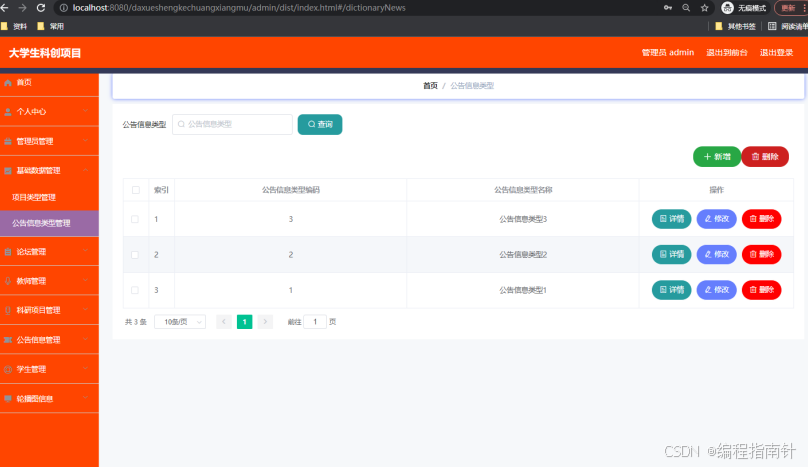The width and height of the screenshot is (808, 467).
Task: Select 公告信息类型管理 submenu item
Action: [x=49, y=223]
